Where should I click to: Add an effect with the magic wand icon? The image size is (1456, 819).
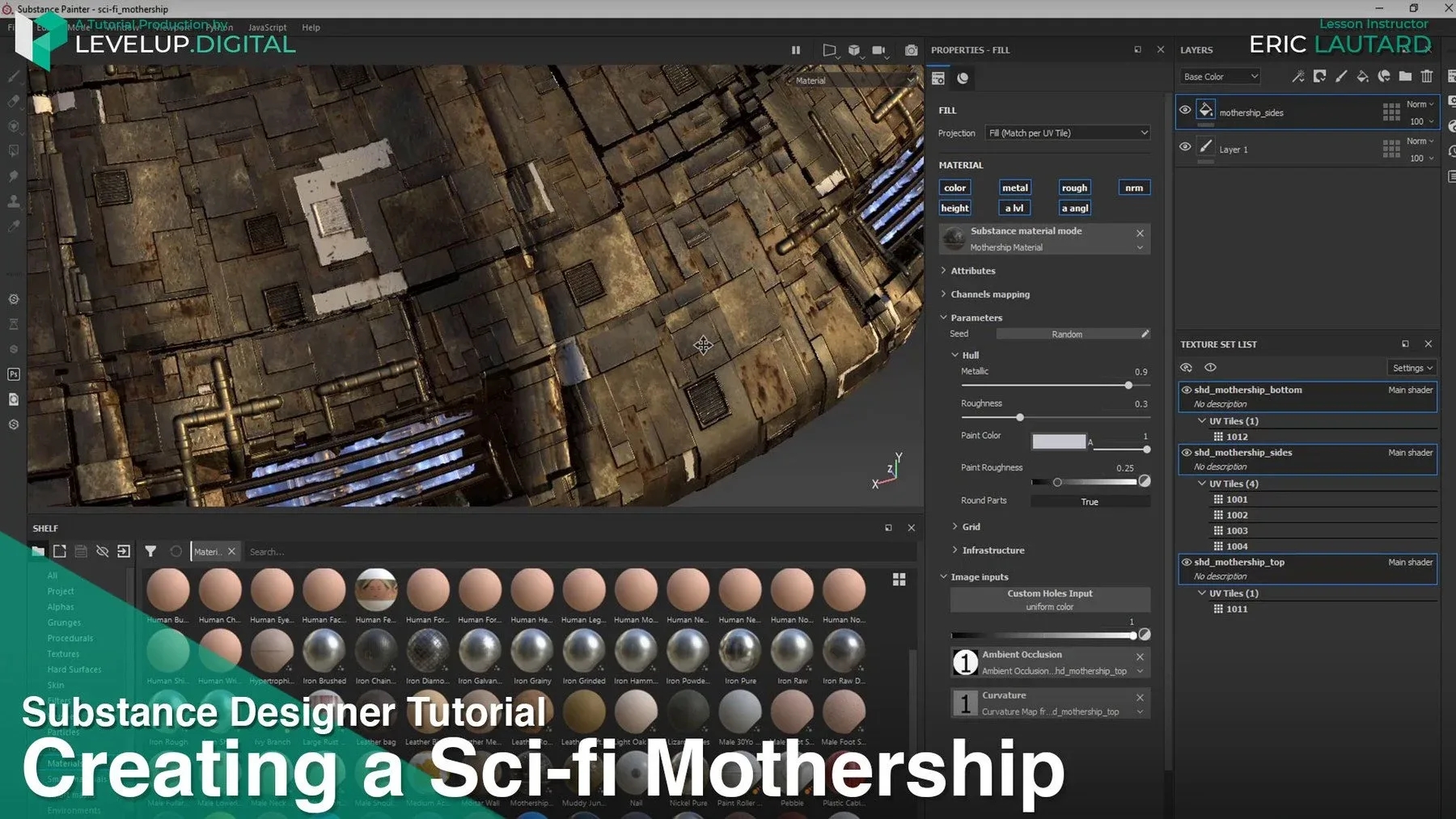pos(1297,77)
